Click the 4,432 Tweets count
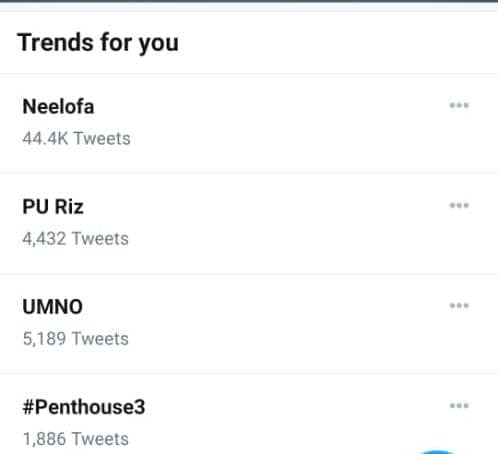498x454 pixels. click(75, 239)
